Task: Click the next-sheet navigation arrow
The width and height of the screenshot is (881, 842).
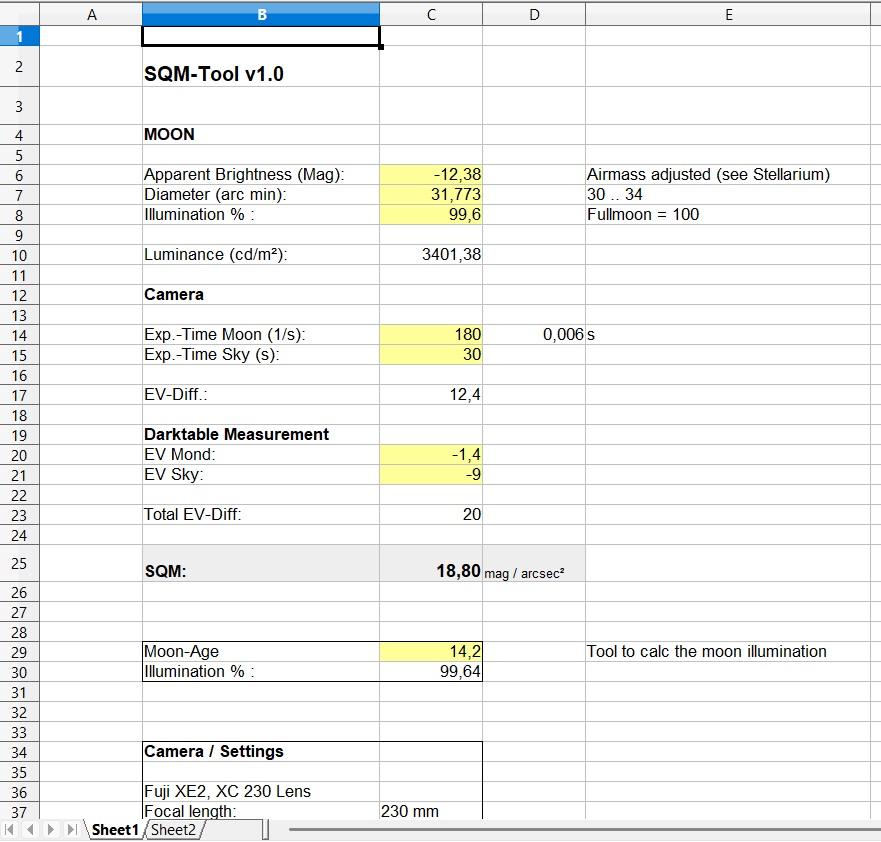Action: 51,830
